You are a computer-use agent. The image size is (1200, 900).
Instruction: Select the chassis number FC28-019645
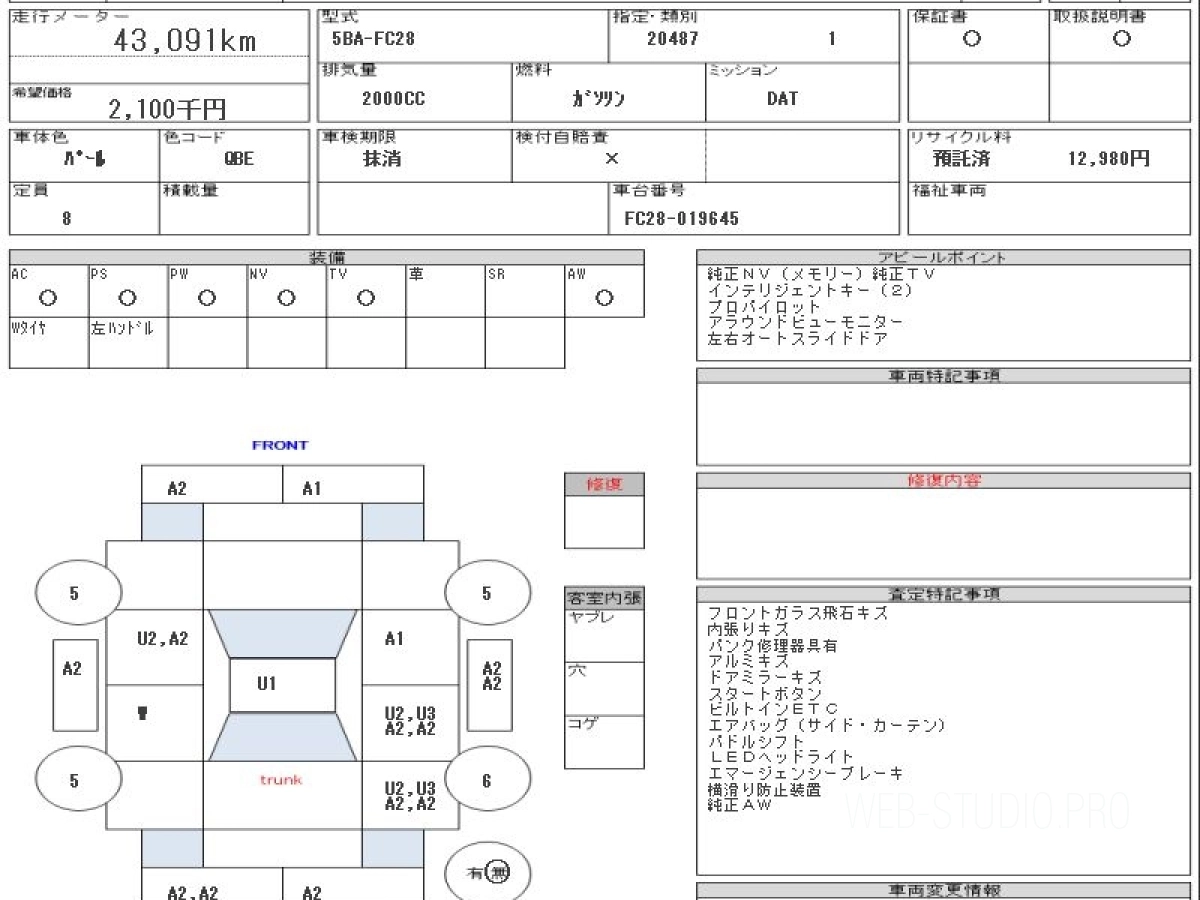click(x=681, y=219)
